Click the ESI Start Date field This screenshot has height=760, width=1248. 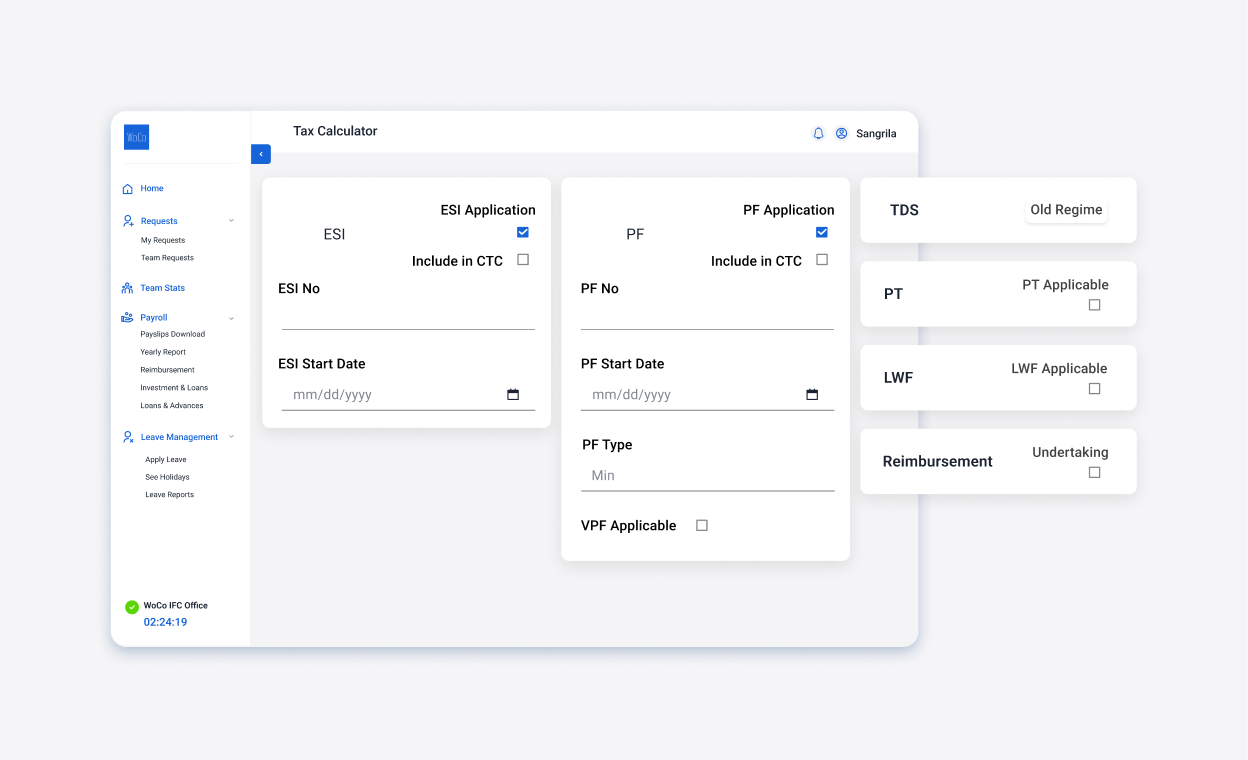pos(408,395)
